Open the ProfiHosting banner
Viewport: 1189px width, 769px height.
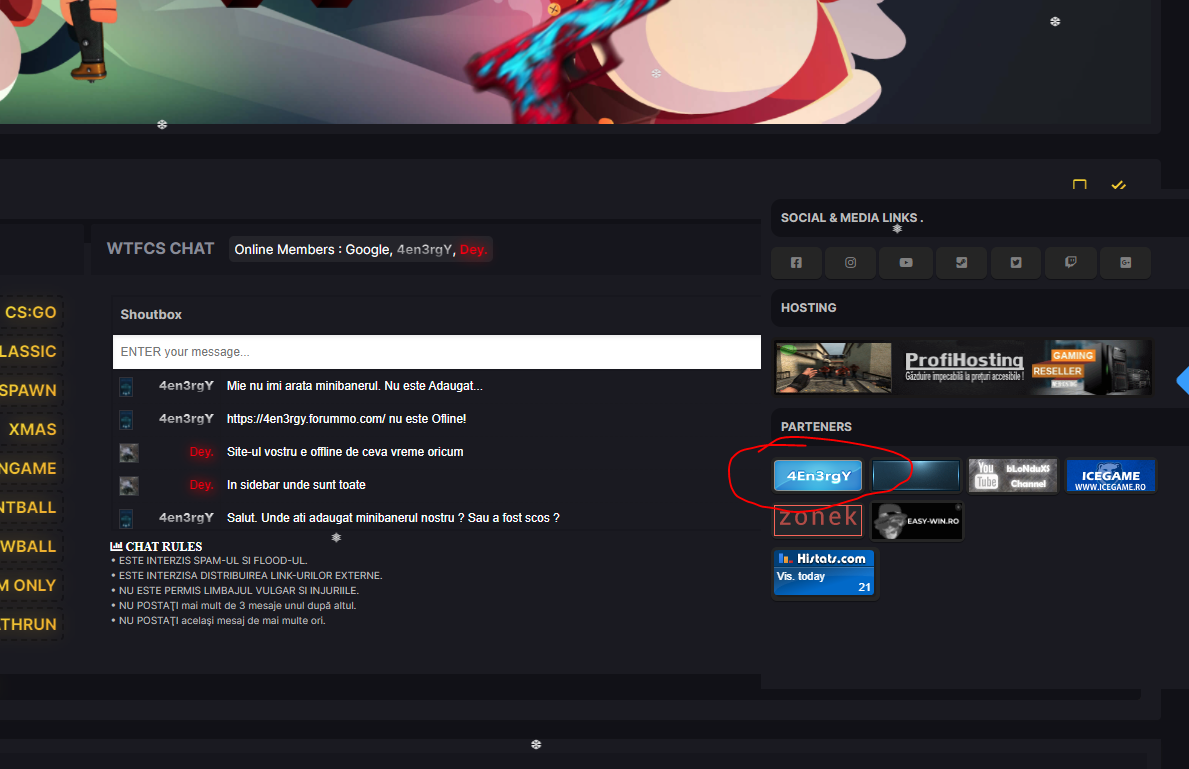(963, 367)
